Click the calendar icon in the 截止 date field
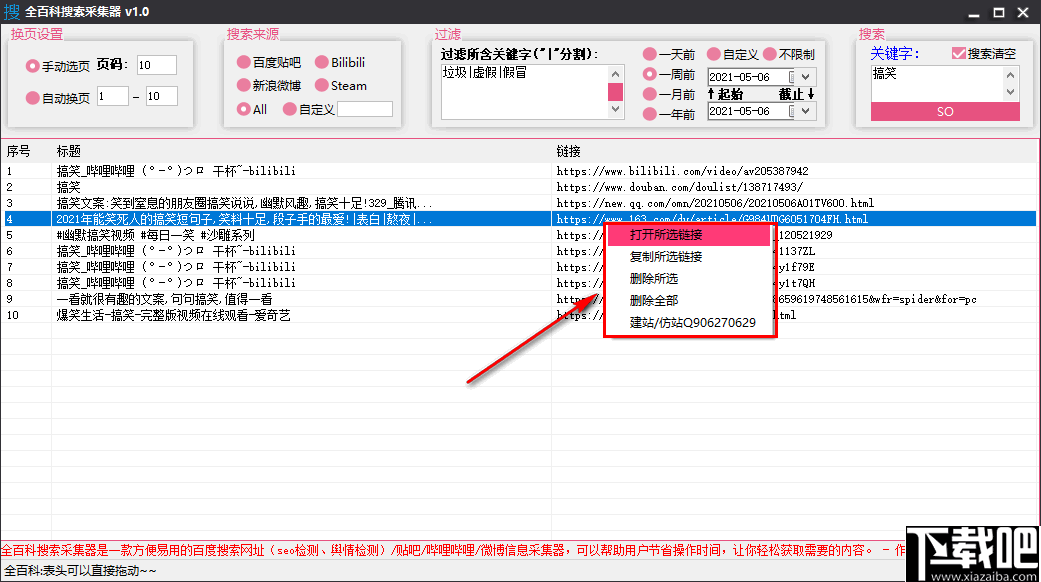This screenshot has width=1041, height=582. click(x=791, y=111)
